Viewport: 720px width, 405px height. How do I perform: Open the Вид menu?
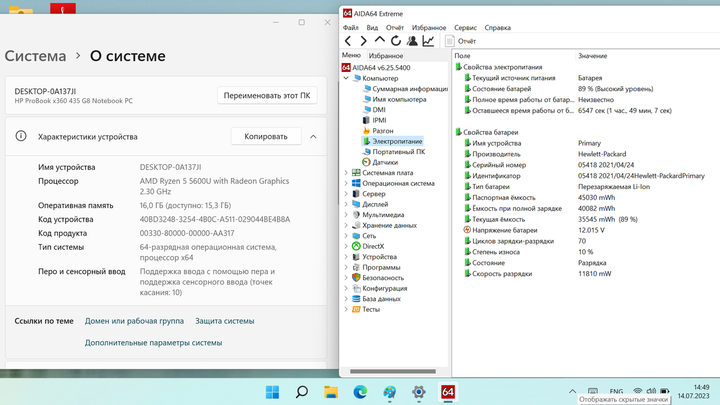(x=372, y=28)
